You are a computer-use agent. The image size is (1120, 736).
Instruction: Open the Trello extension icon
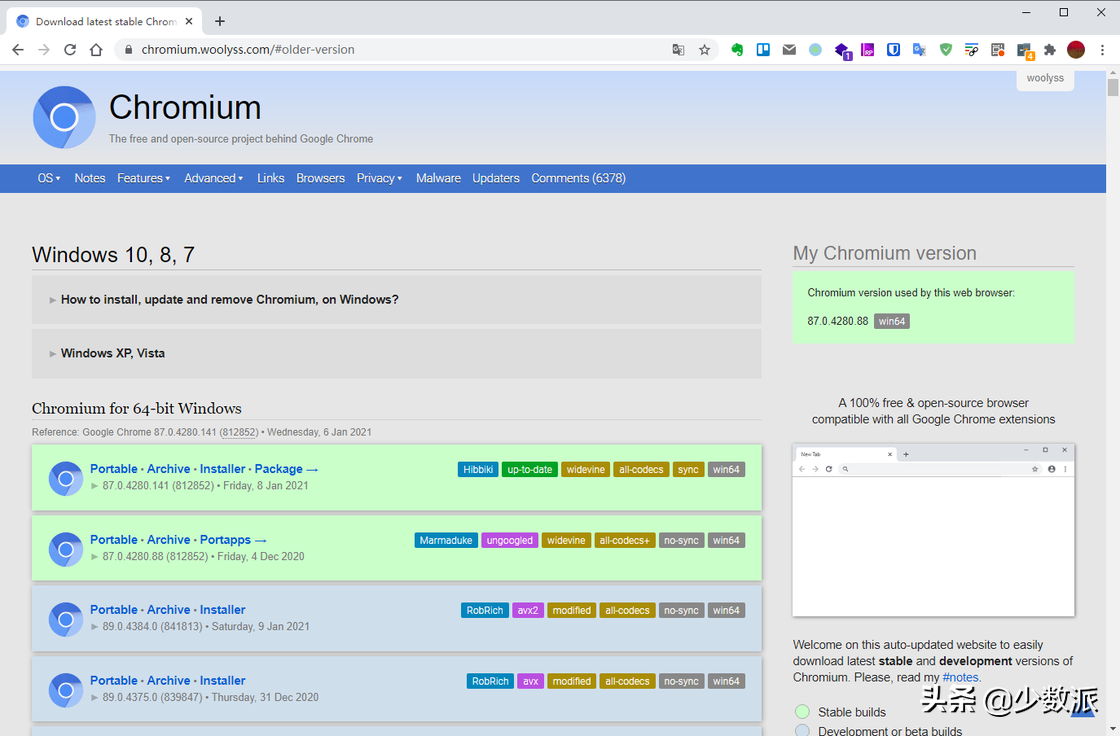[763, 50]
